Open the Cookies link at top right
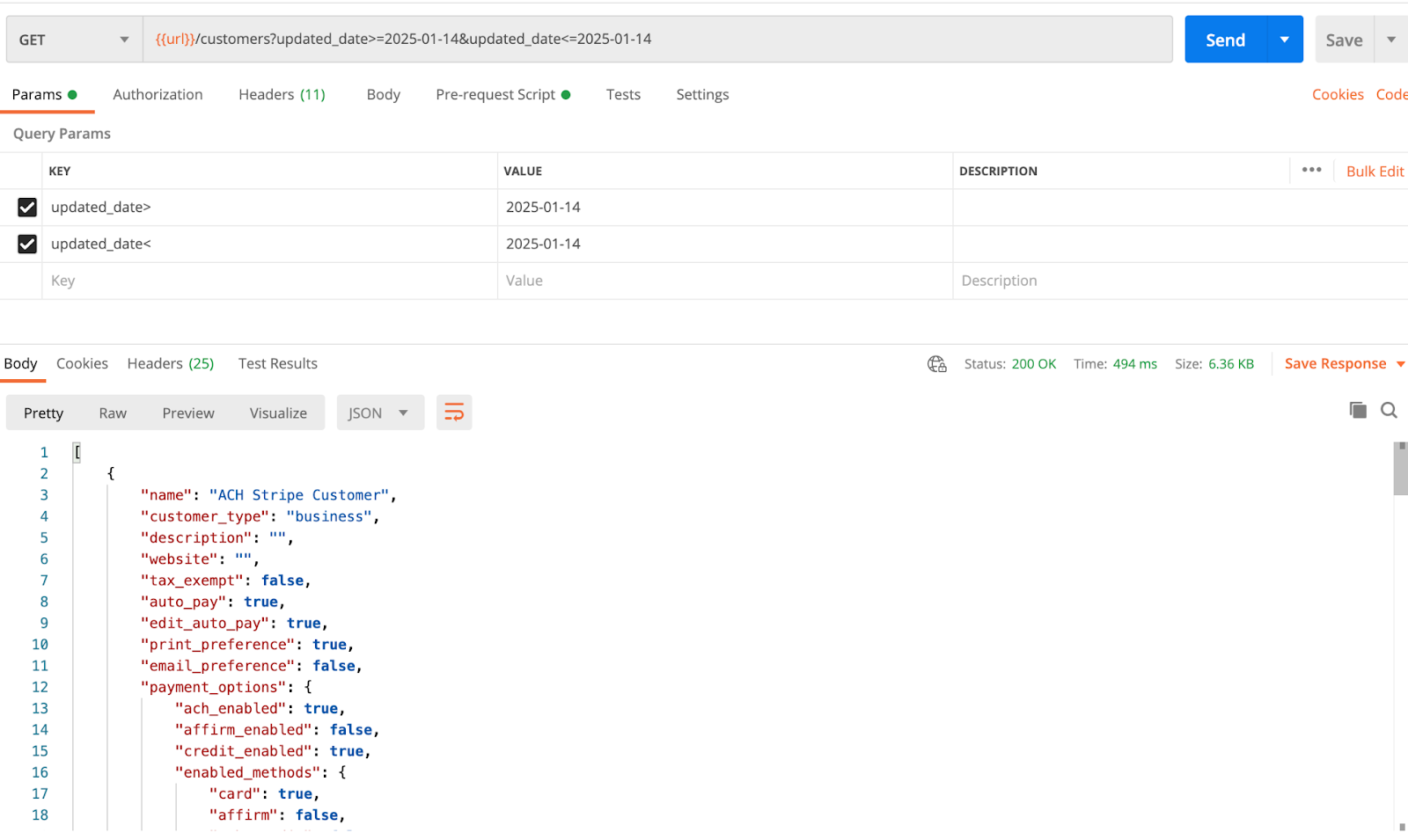Viewport: 1408px width, 840px height. click(1338, 95)
